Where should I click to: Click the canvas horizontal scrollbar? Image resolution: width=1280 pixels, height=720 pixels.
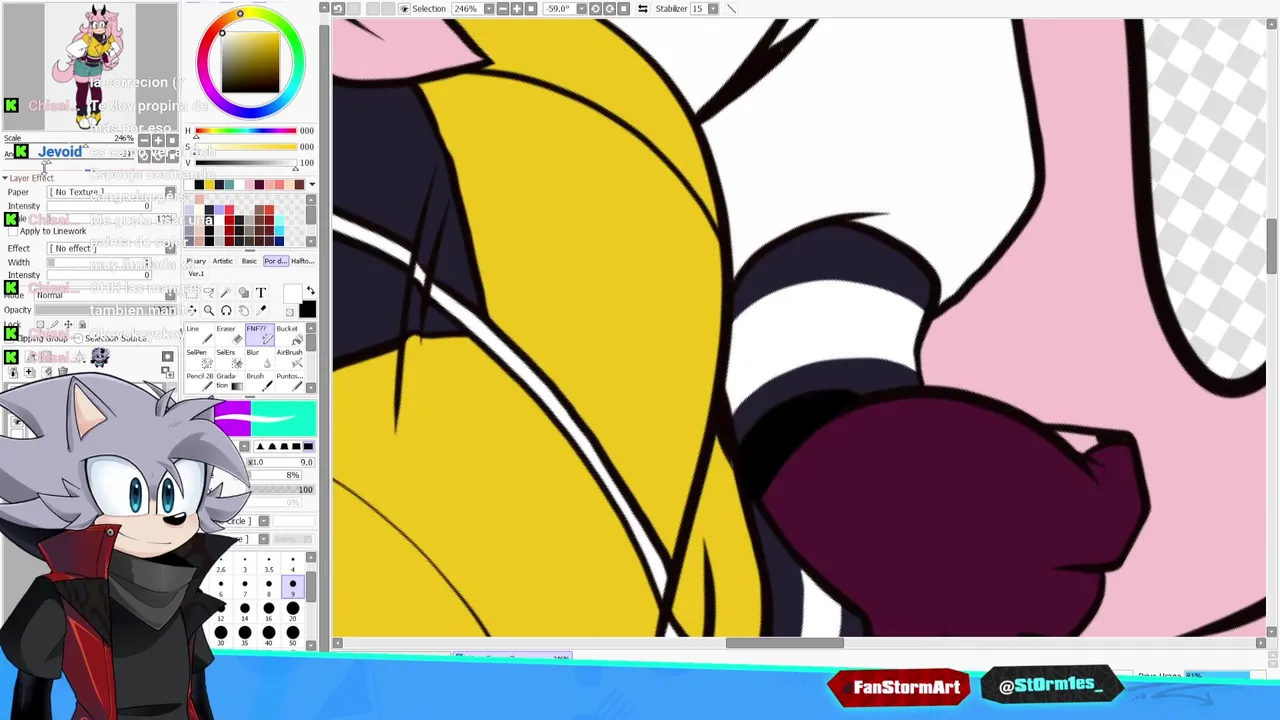784,643
